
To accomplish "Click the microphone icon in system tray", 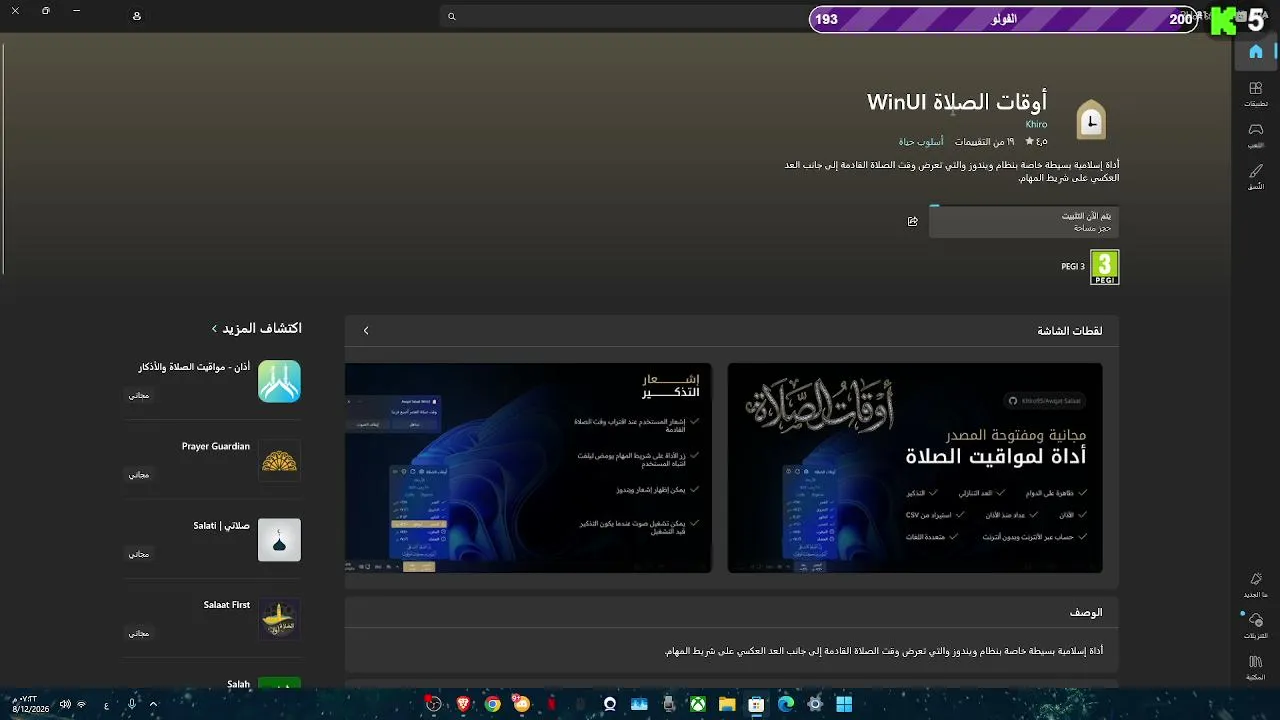I will click(131, 704).
